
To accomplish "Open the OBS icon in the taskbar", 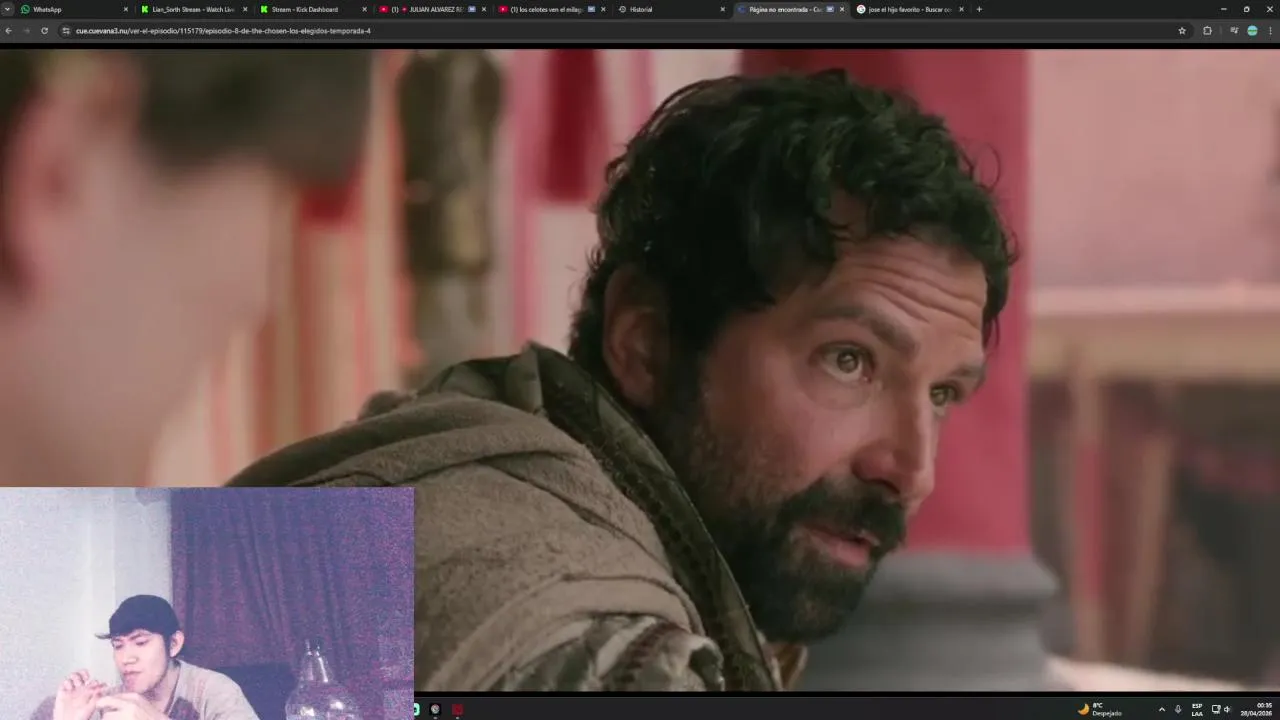I will [435, 709].
